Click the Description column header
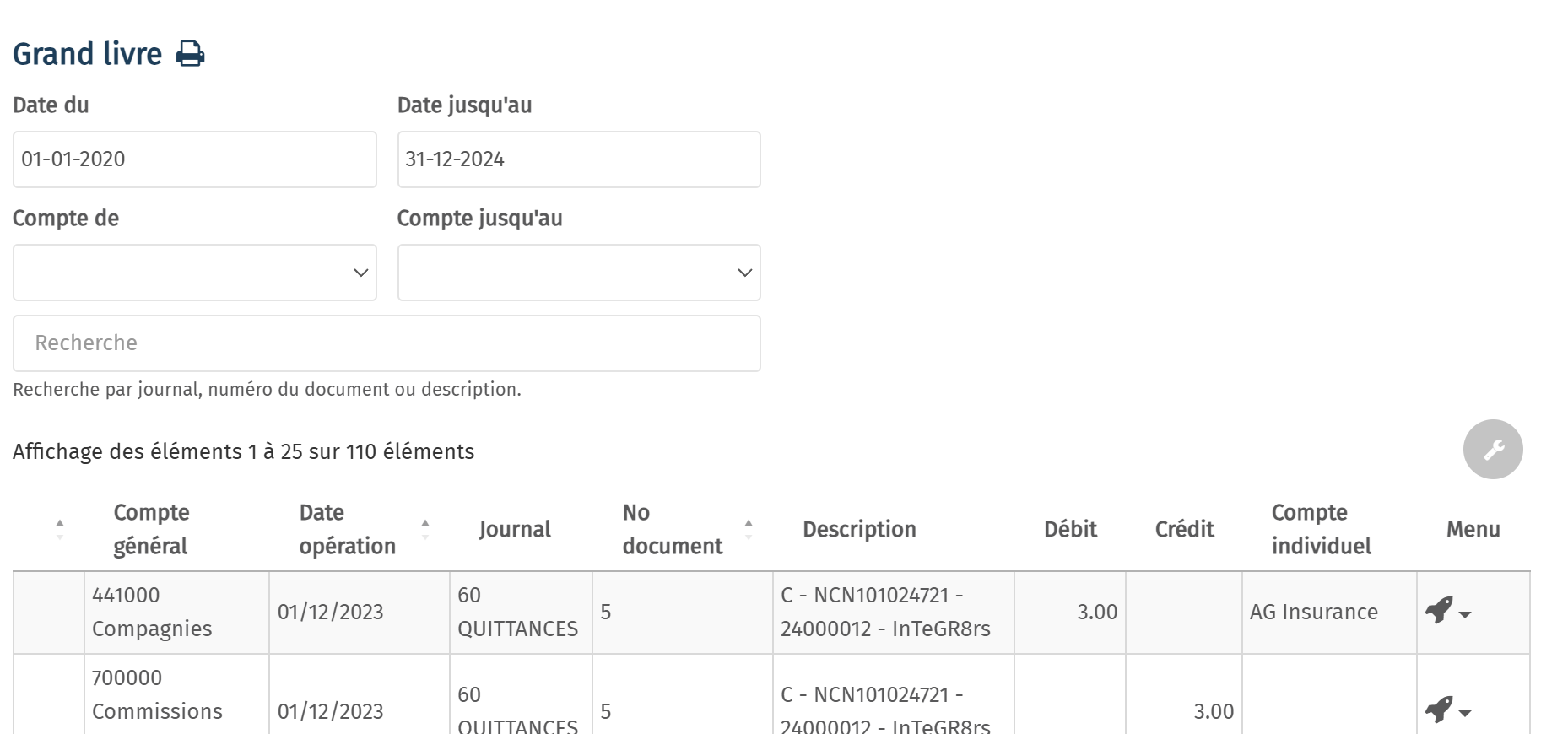 click(x=859, y=529)
